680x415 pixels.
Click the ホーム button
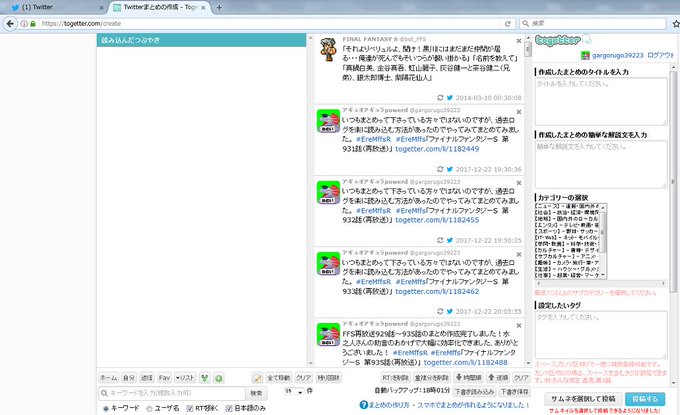108,378
